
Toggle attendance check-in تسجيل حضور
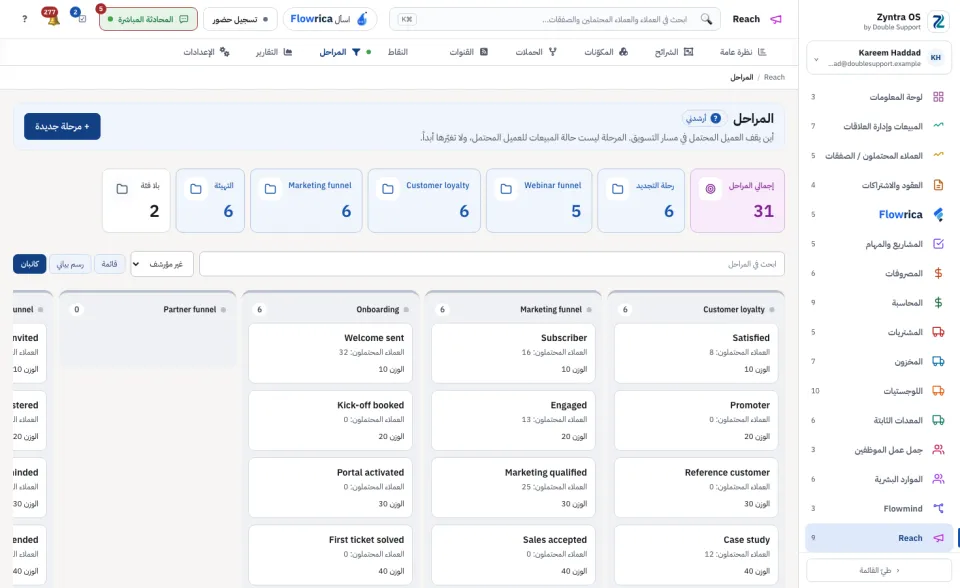240,19
